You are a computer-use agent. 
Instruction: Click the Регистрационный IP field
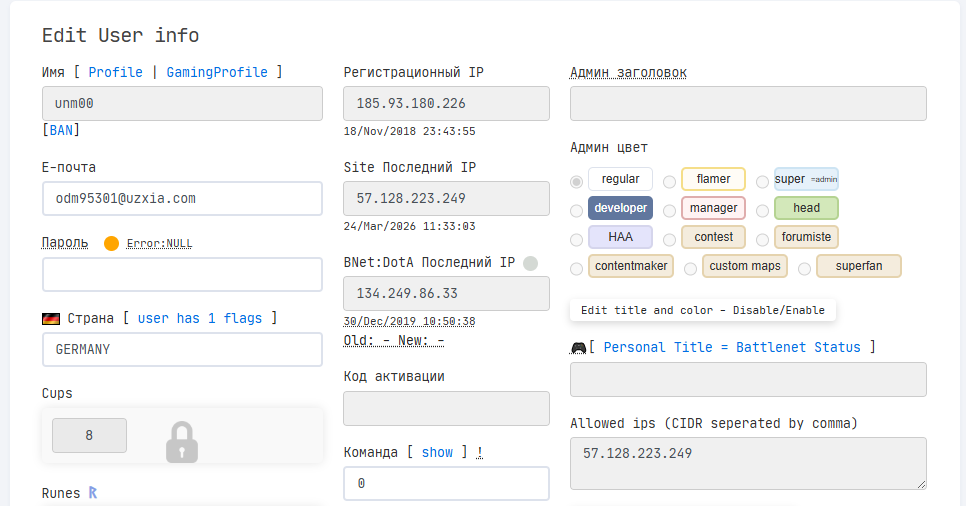pyautogui.click(x=447, y=104)
